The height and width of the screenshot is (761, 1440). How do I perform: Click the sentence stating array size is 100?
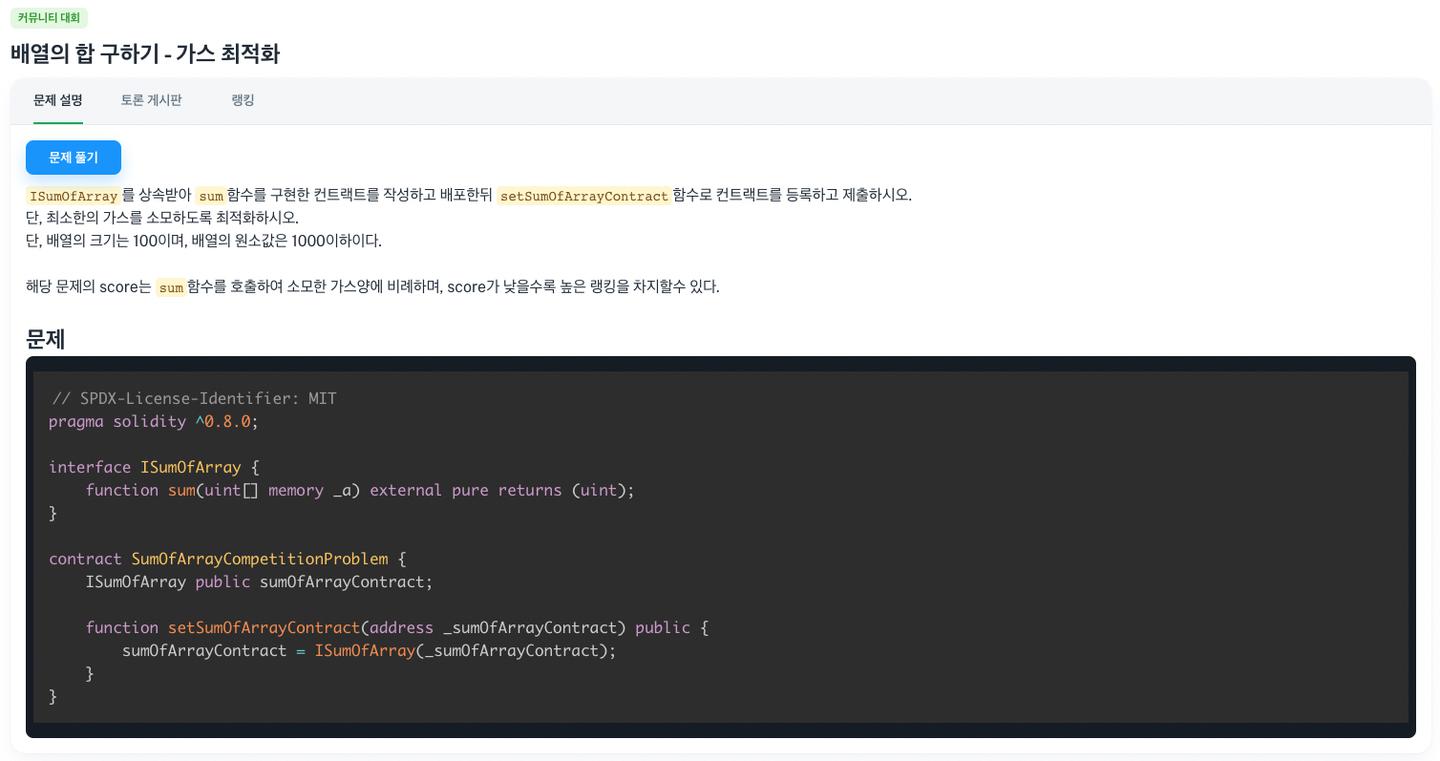[x=203, y=241]
